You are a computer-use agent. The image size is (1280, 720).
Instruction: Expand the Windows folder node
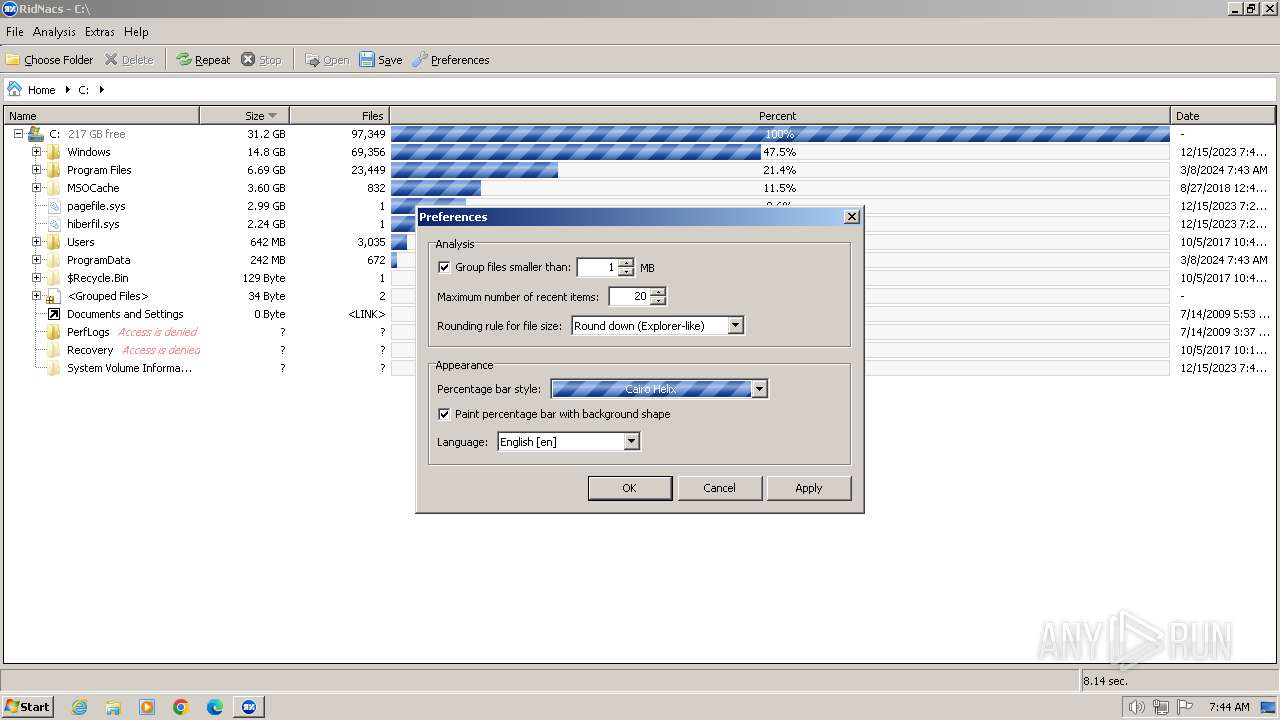36,152
